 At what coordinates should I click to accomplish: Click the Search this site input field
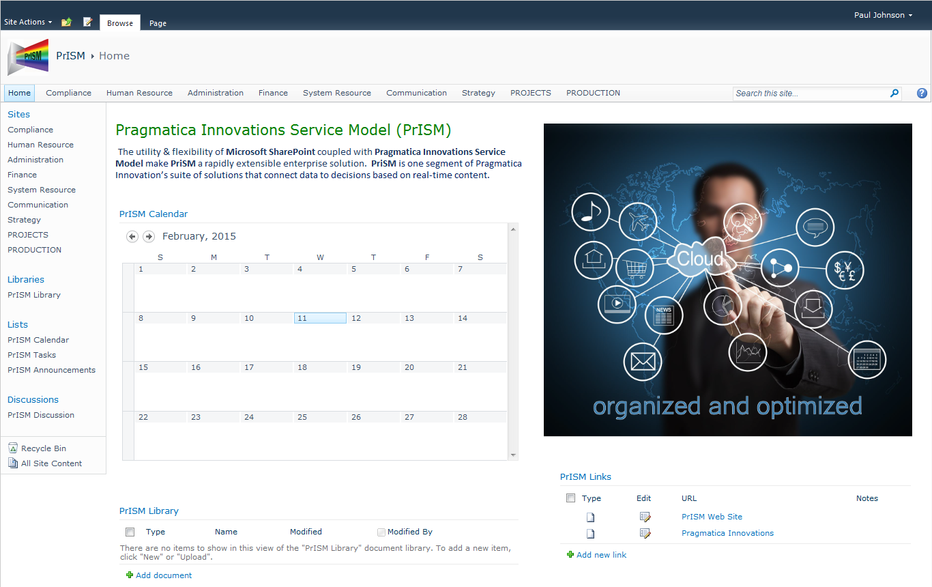point(811,93)
